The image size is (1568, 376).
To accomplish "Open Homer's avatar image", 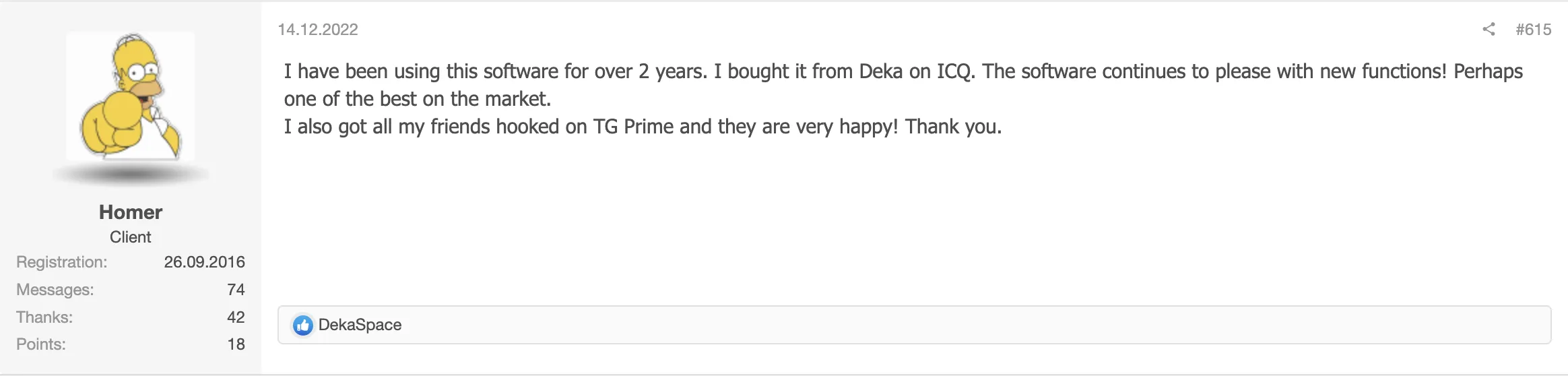I will (131, 96).
